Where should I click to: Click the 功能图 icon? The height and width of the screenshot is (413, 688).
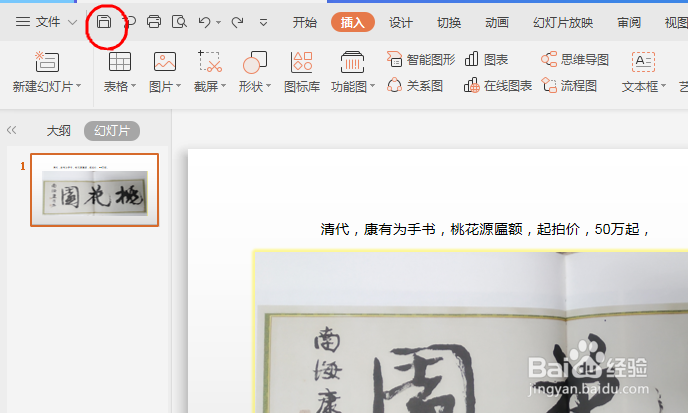click(352, 61)
